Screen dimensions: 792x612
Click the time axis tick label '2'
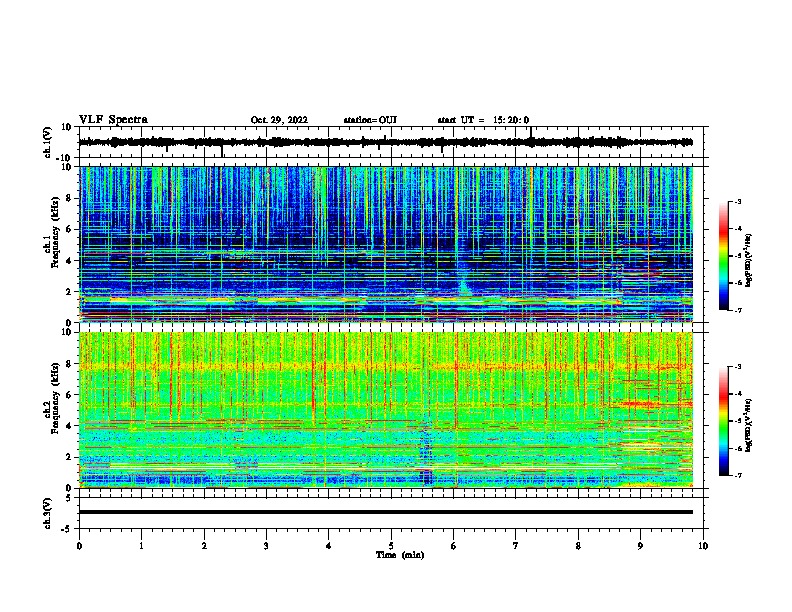[x=204, y=546]
